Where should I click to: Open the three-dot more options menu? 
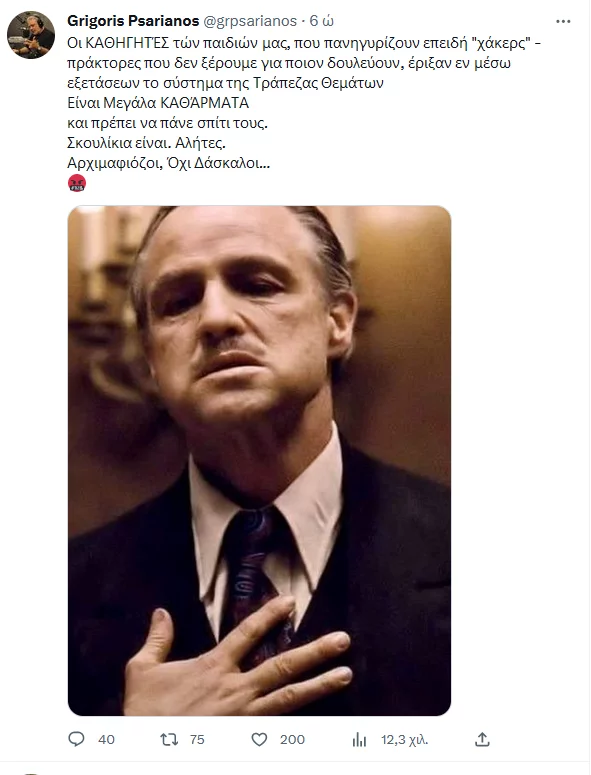tap(563, 21)
